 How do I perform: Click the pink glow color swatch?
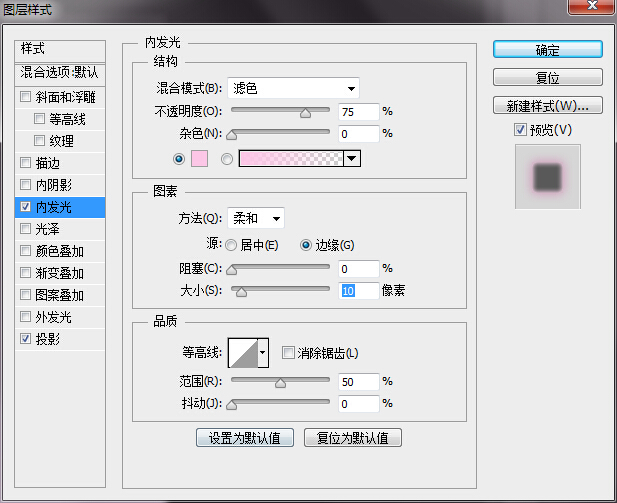coord(199,158)
